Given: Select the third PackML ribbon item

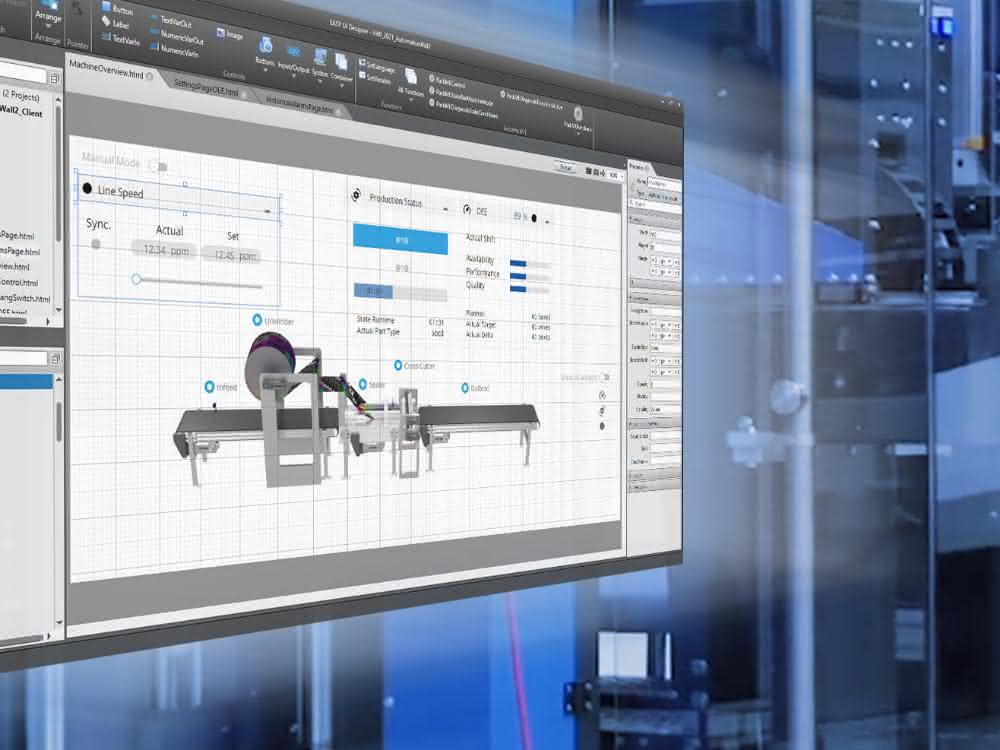Looking at the screenshot, I should [x=464, y=109].
